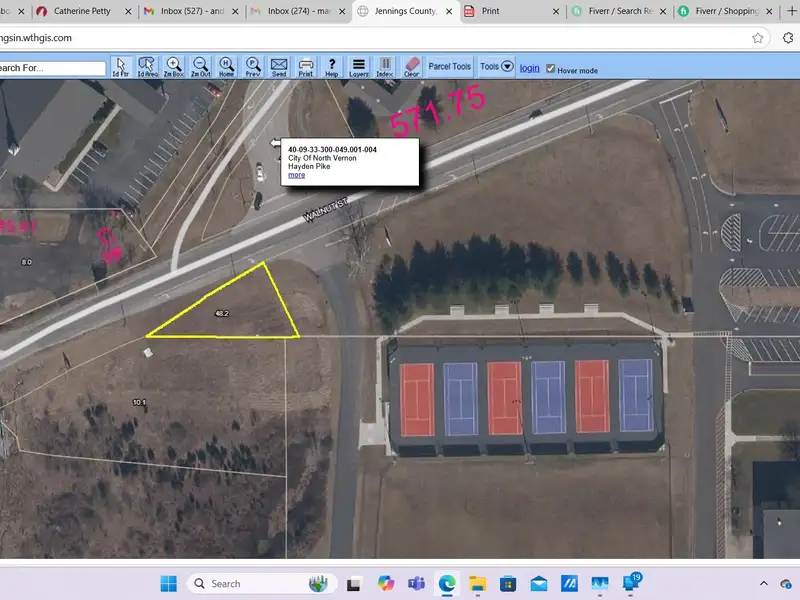Click the Send envelope icon
Screen dimensions: 800x600
click(x=279, y=67)
